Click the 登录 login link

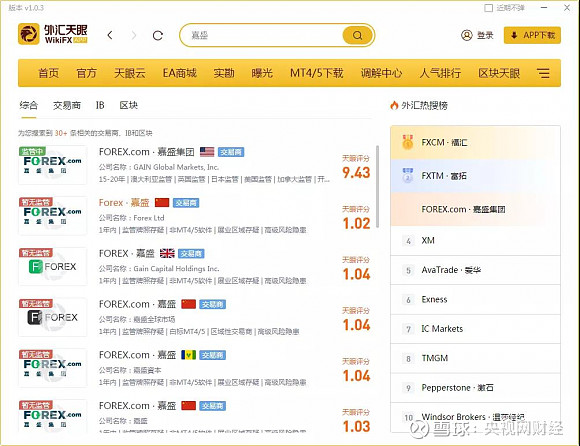point(485,35)
